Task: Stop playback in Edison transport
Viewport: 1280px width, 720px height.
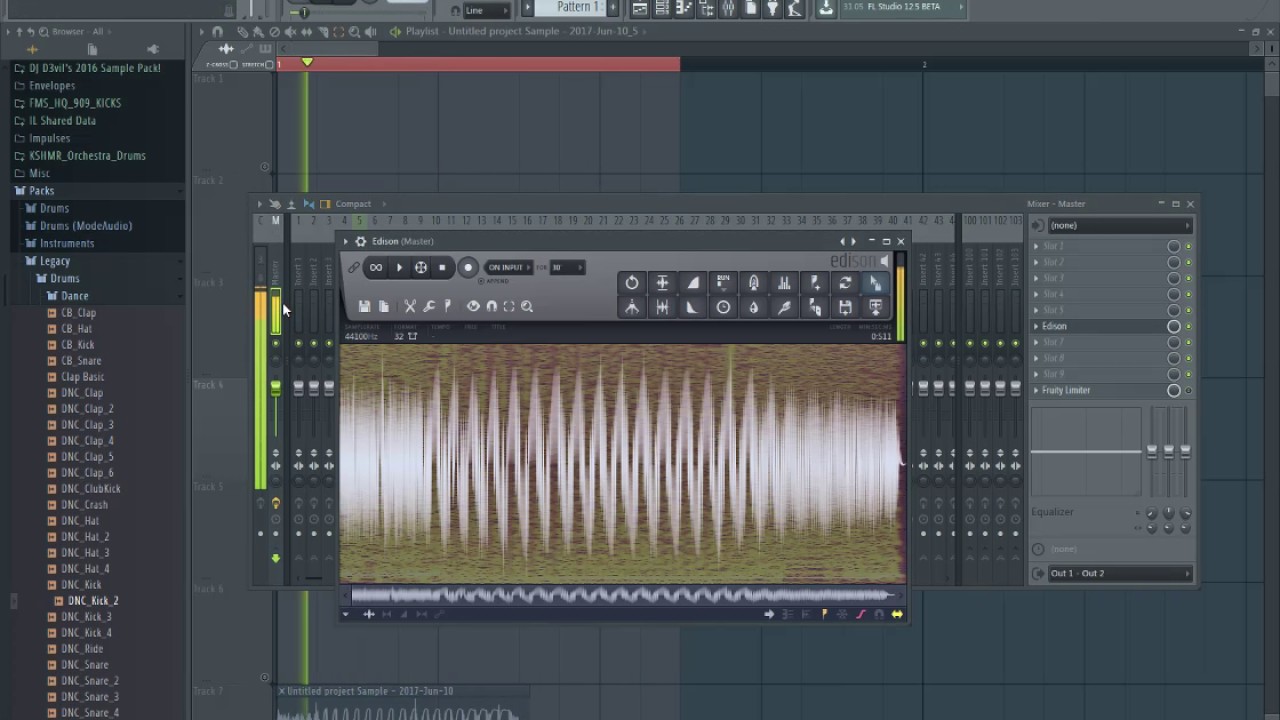Action: [x=442, y=267]
